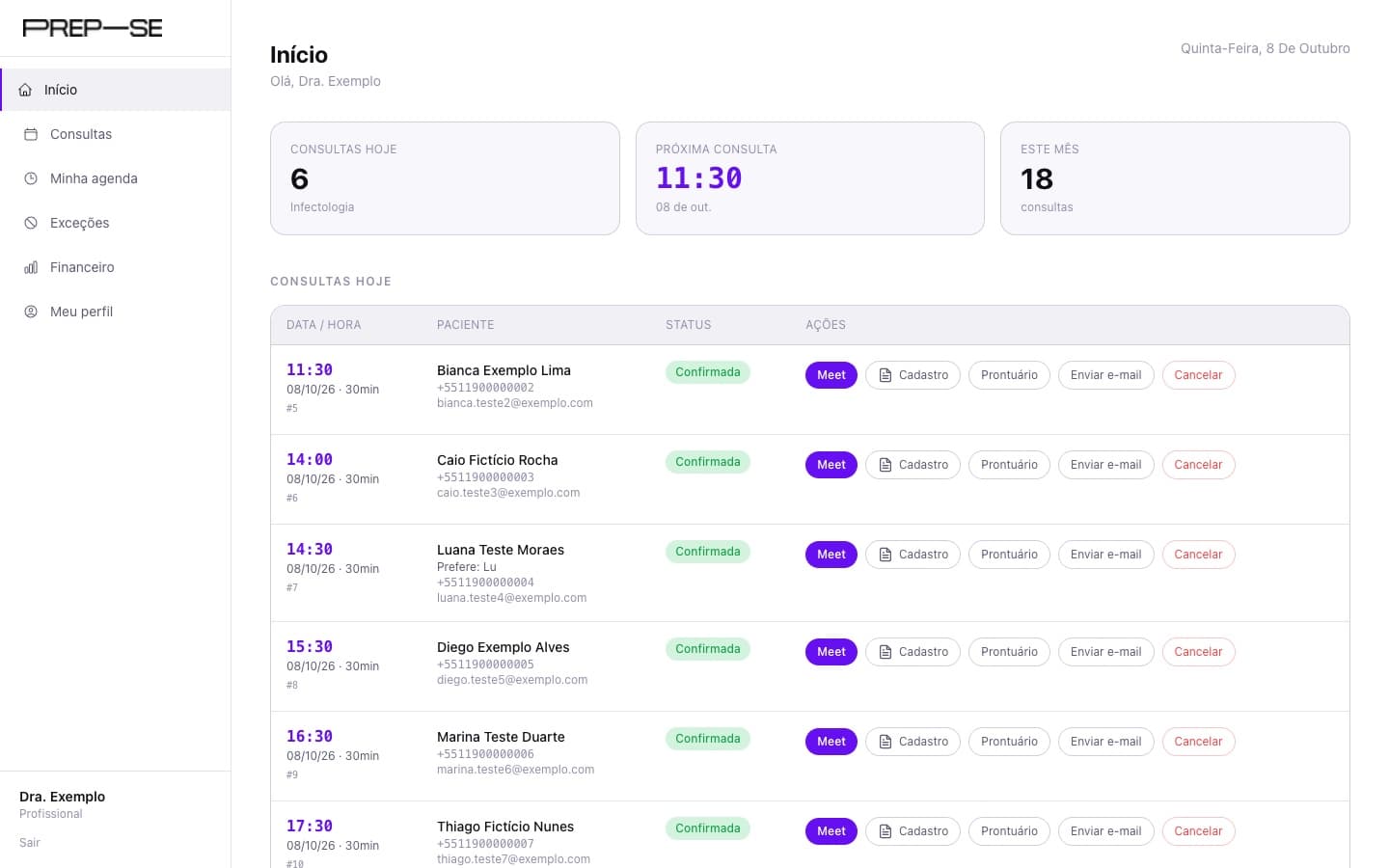Image resolution: width=1389 pixels, height=868 pixels.
Task: Click document icon in Thiago Fictício Nunes' Cadastro
Action: pyautogui.click(x=885, y=831)
